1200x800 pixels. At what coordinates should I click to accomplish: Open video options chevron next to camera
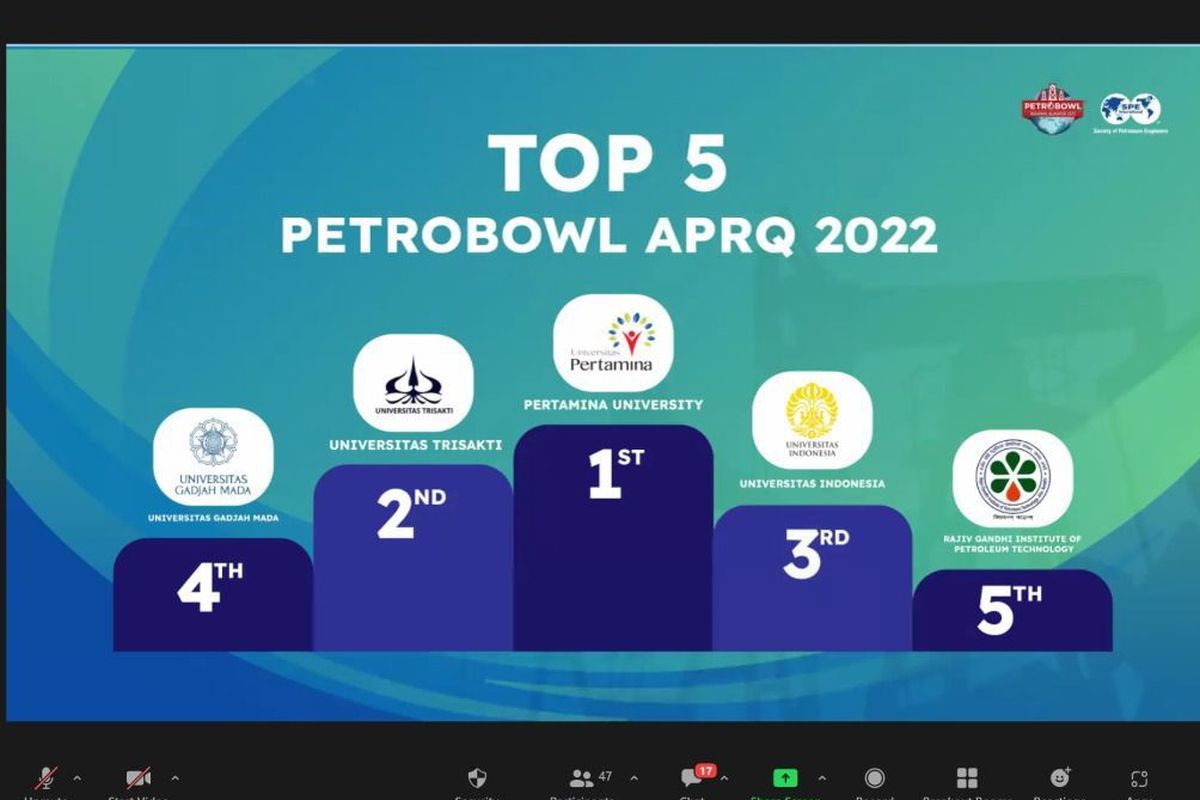pos(175,777)
